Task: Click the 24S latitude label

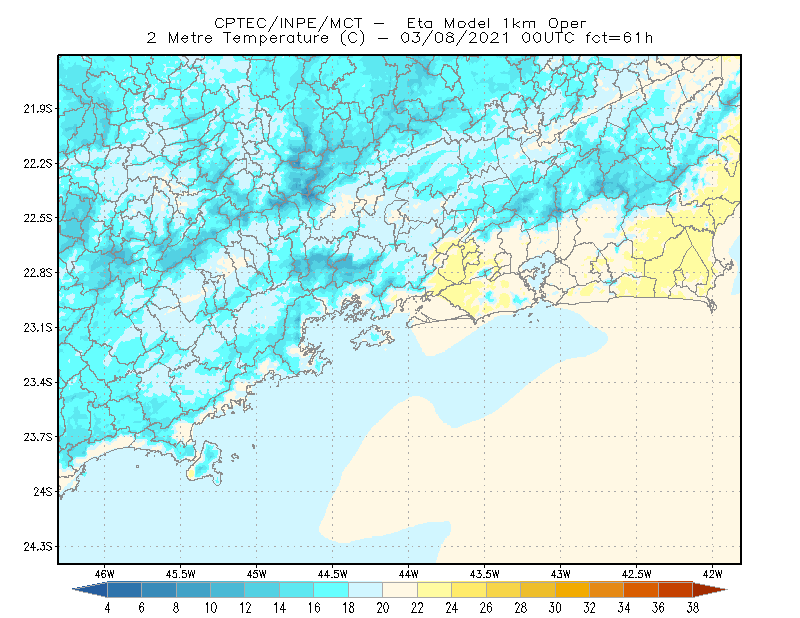Action: click(43, 491)
